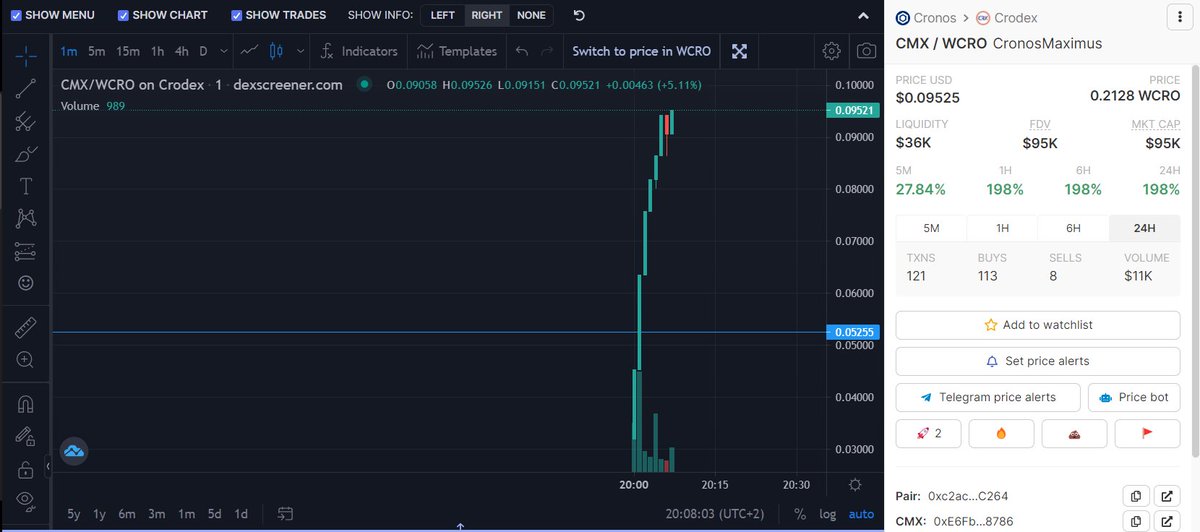Enter fullscreen chart mode

coord(739,51)
